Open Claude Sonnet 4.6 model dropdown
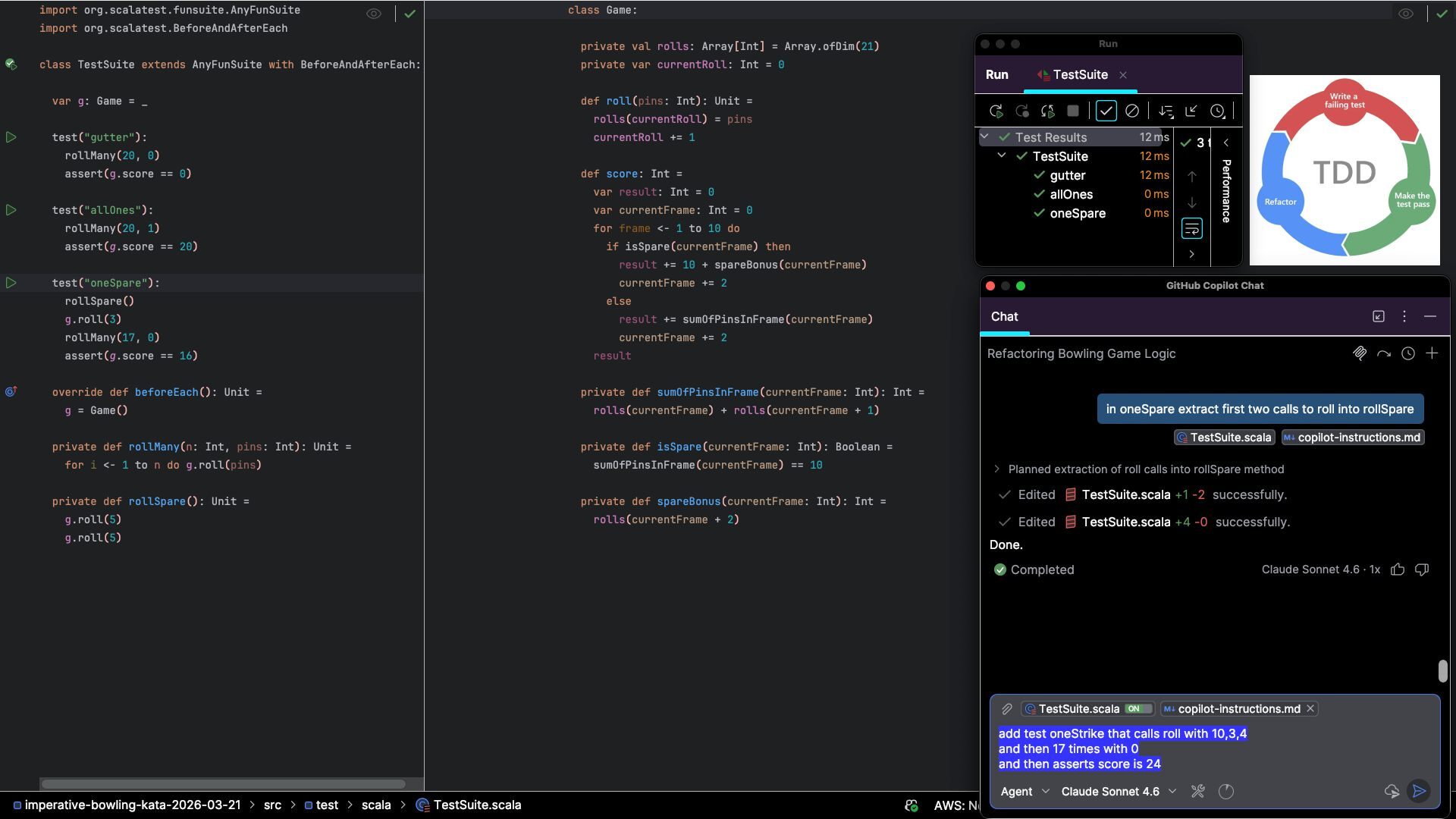Viewport: 1456px width, 819px height. (1119, 792)
